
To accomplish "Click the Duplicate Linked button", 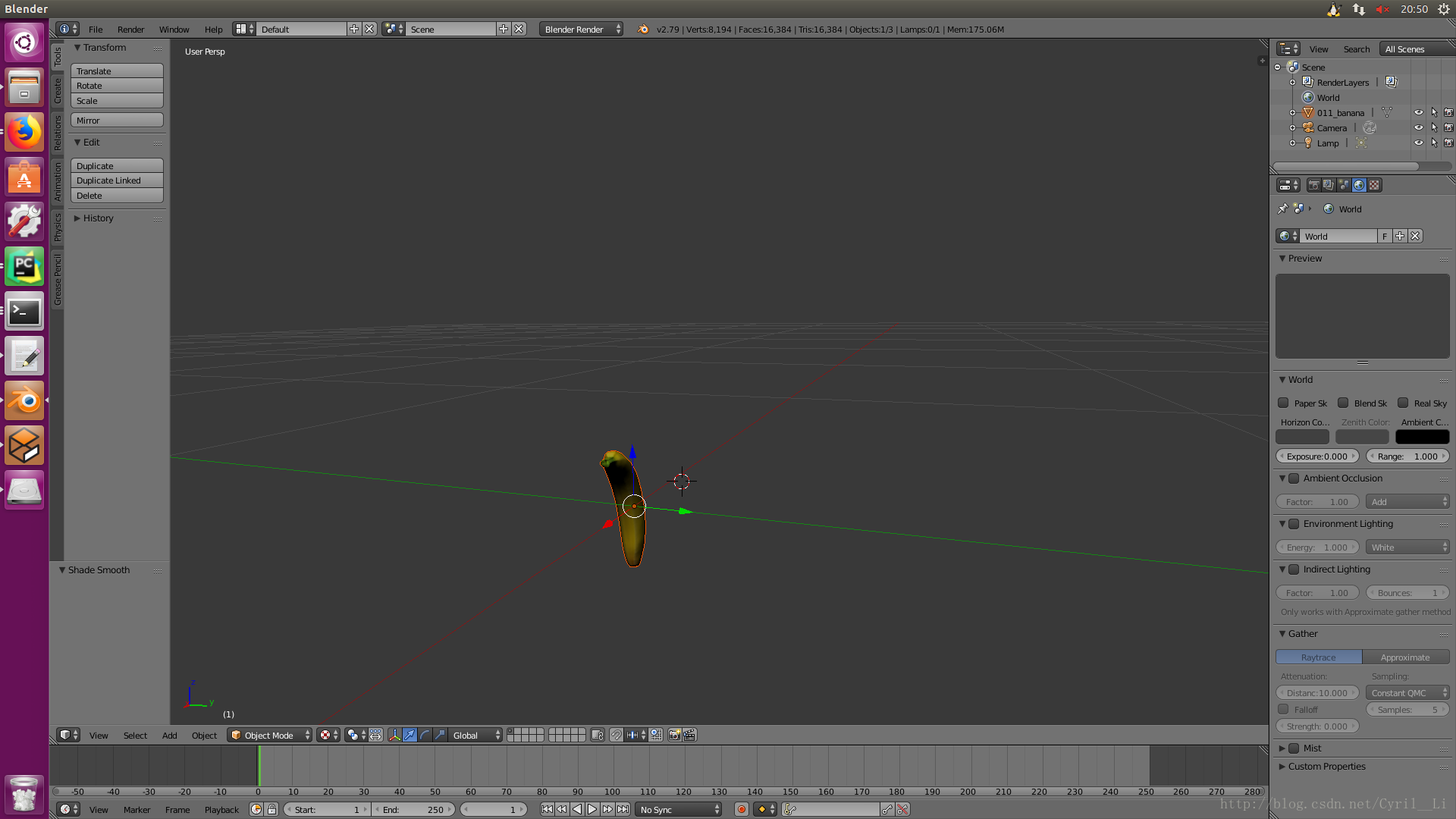I will click(117, 180).
